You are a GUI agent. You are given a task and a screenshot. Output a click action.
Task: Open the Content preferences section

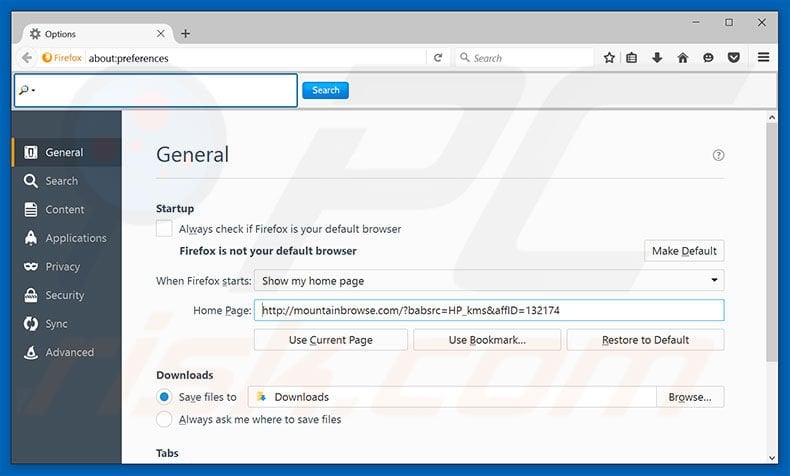(x=67, y=210)
